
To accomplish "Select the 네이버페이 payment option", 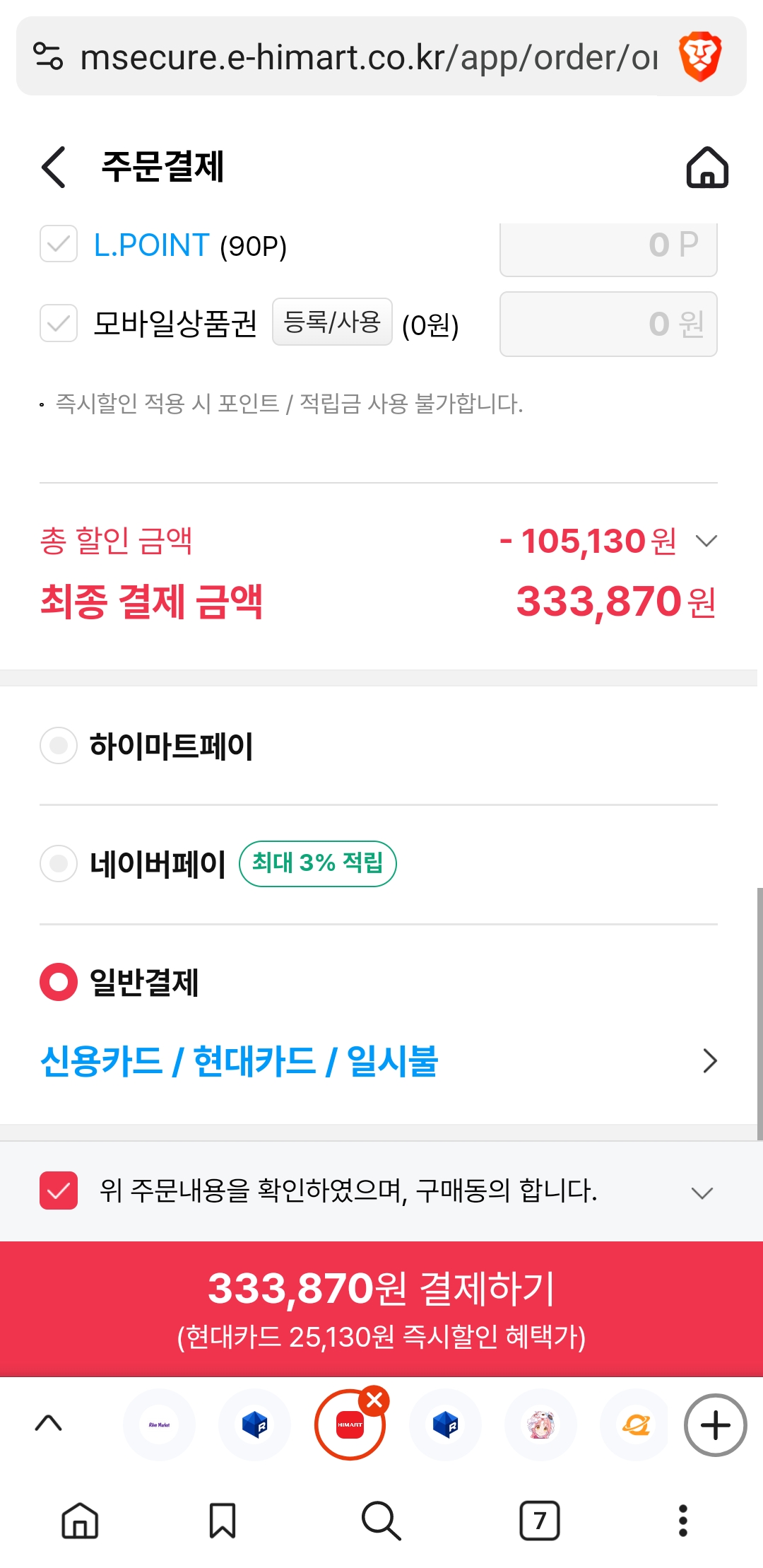I will pyautogui.click(x=59, y=863).
